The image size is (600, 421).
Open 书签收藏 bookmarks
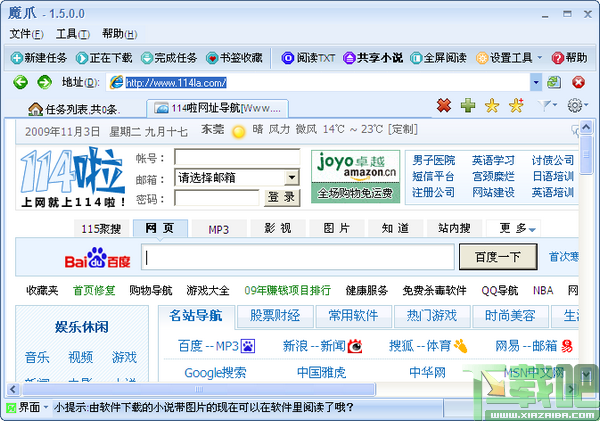tap(234, 58)
